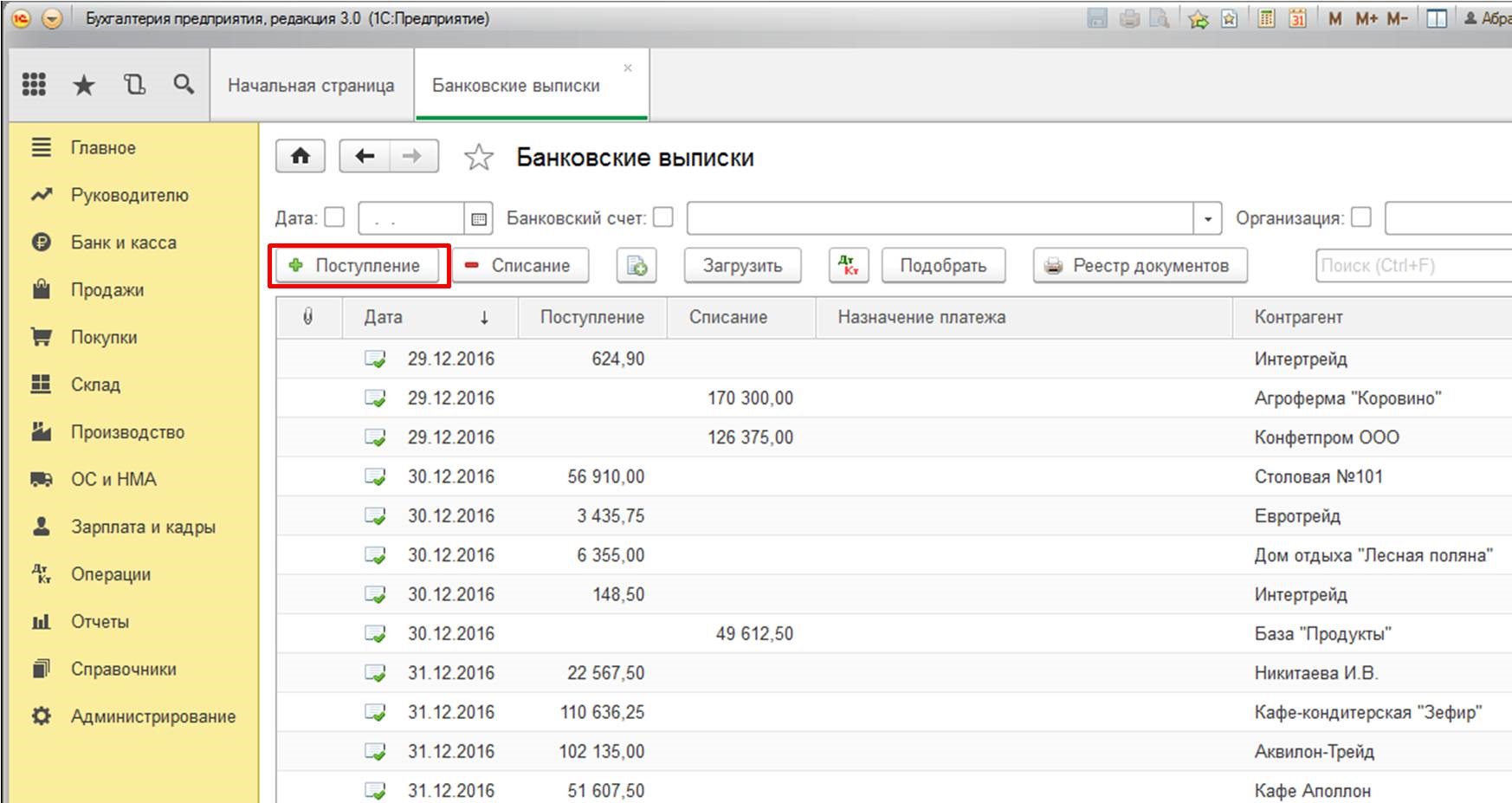The height and width of the screenshot is (803, 1512).
Task: Click the Поступление button
Action: pos(359,266)
